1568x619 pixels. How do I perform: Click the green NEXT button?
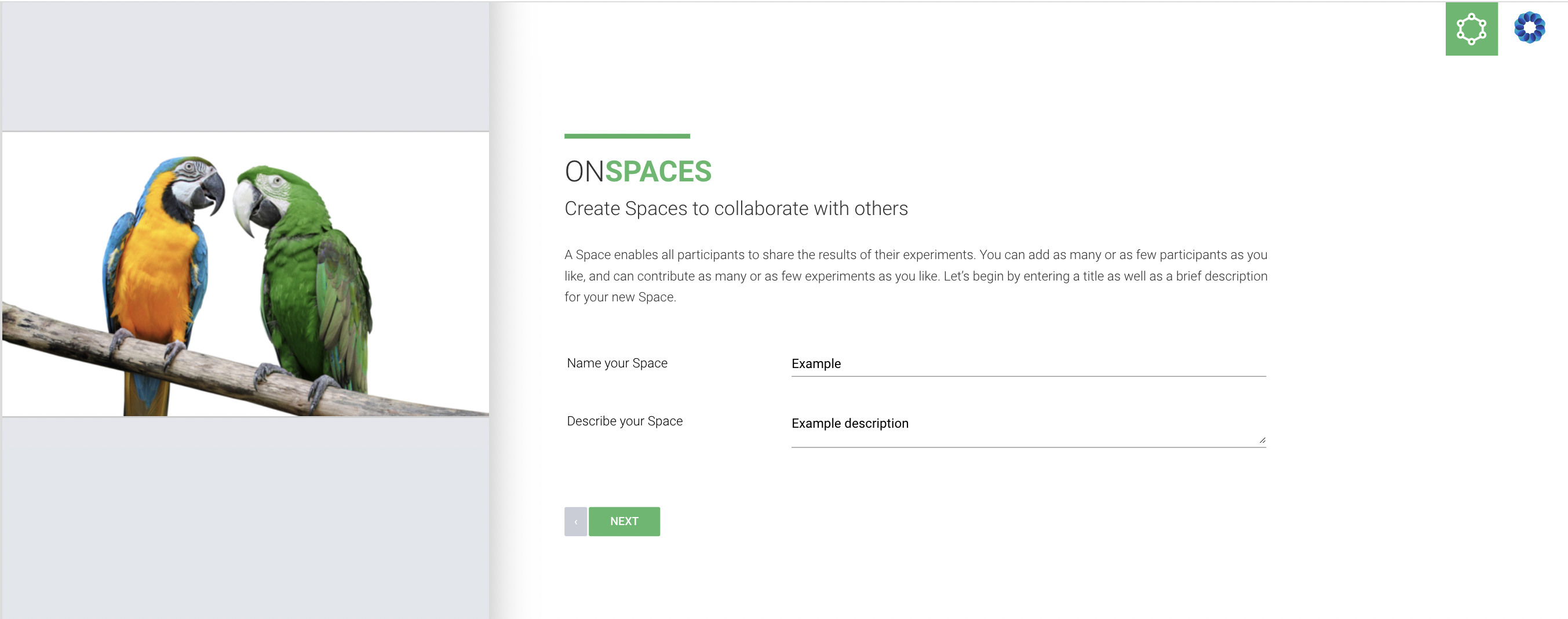pyautogui.click(x=624, y=522)
